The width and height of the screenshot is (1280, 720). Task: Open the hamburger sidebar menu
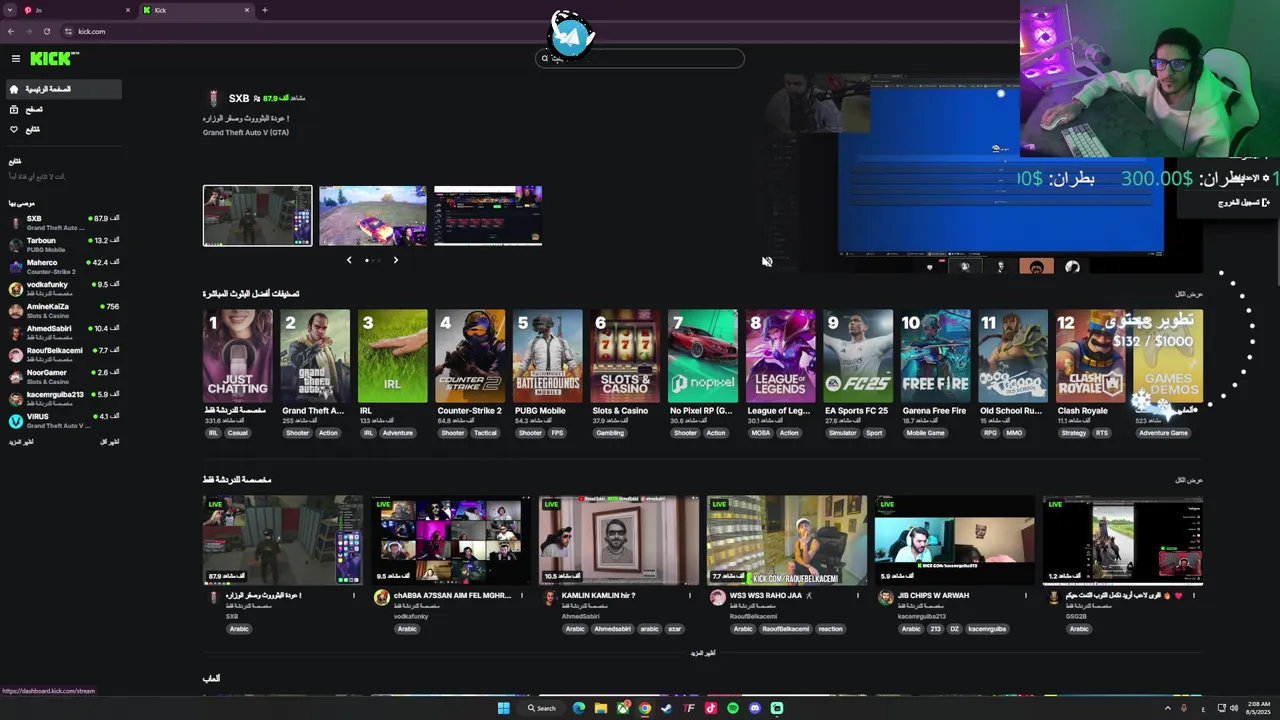pyautogui.click(x=15, y=59)
